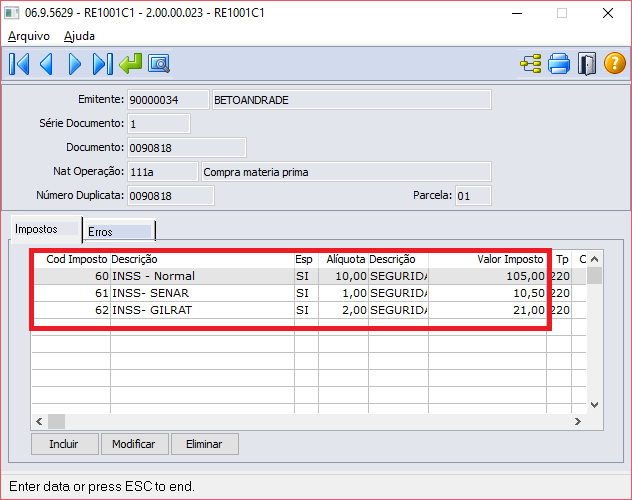Click the grid scroll down arrow
The height and width of the screenshot is (500, 632).
point(595,405)
